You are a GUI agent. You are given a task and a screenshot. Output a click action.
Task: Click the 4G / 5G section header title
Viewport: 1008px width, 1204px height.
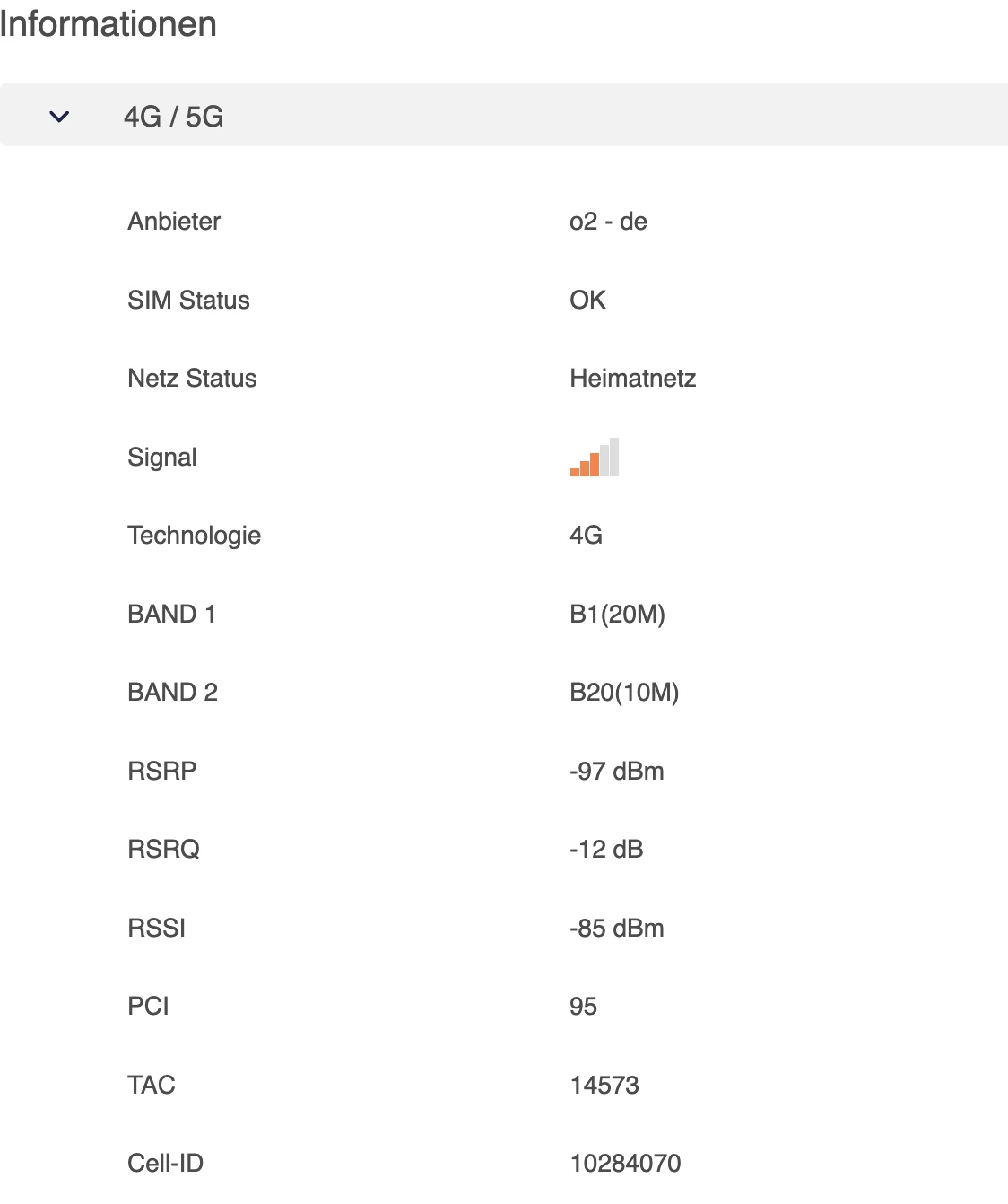click(x=173, y=117)
